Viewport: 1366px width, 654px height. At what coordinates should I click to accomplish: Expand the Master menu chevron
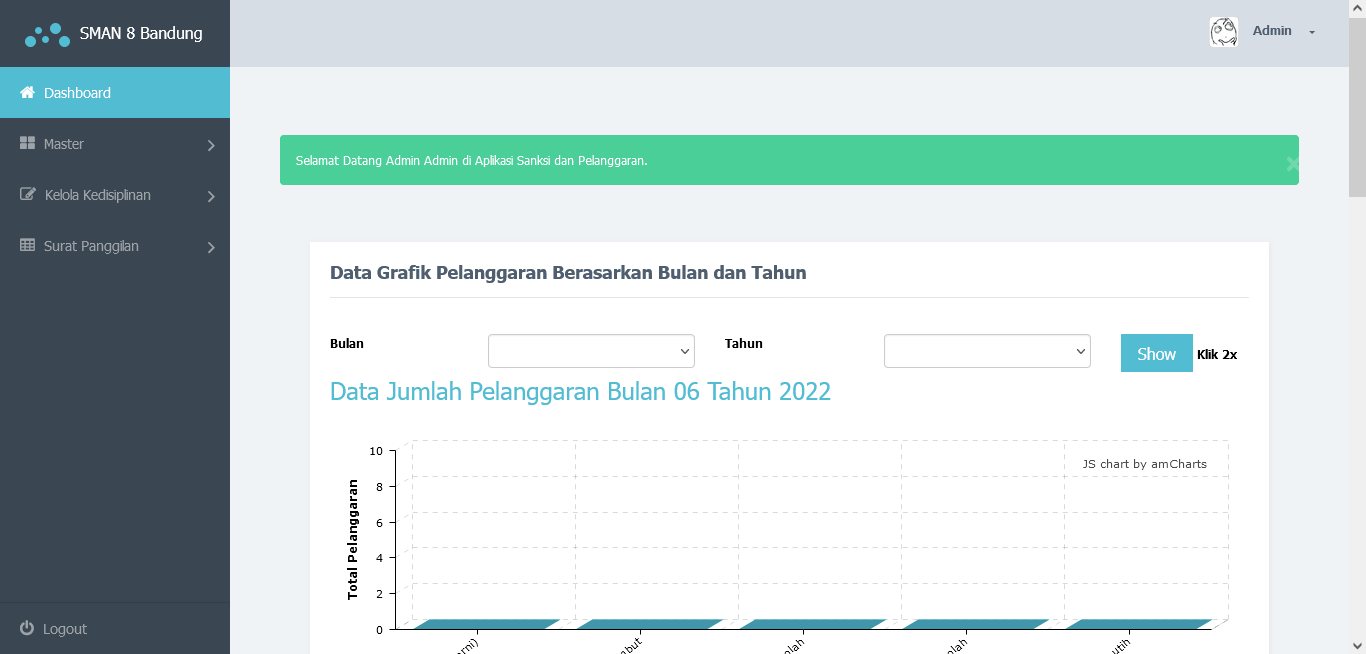[211, 146]
